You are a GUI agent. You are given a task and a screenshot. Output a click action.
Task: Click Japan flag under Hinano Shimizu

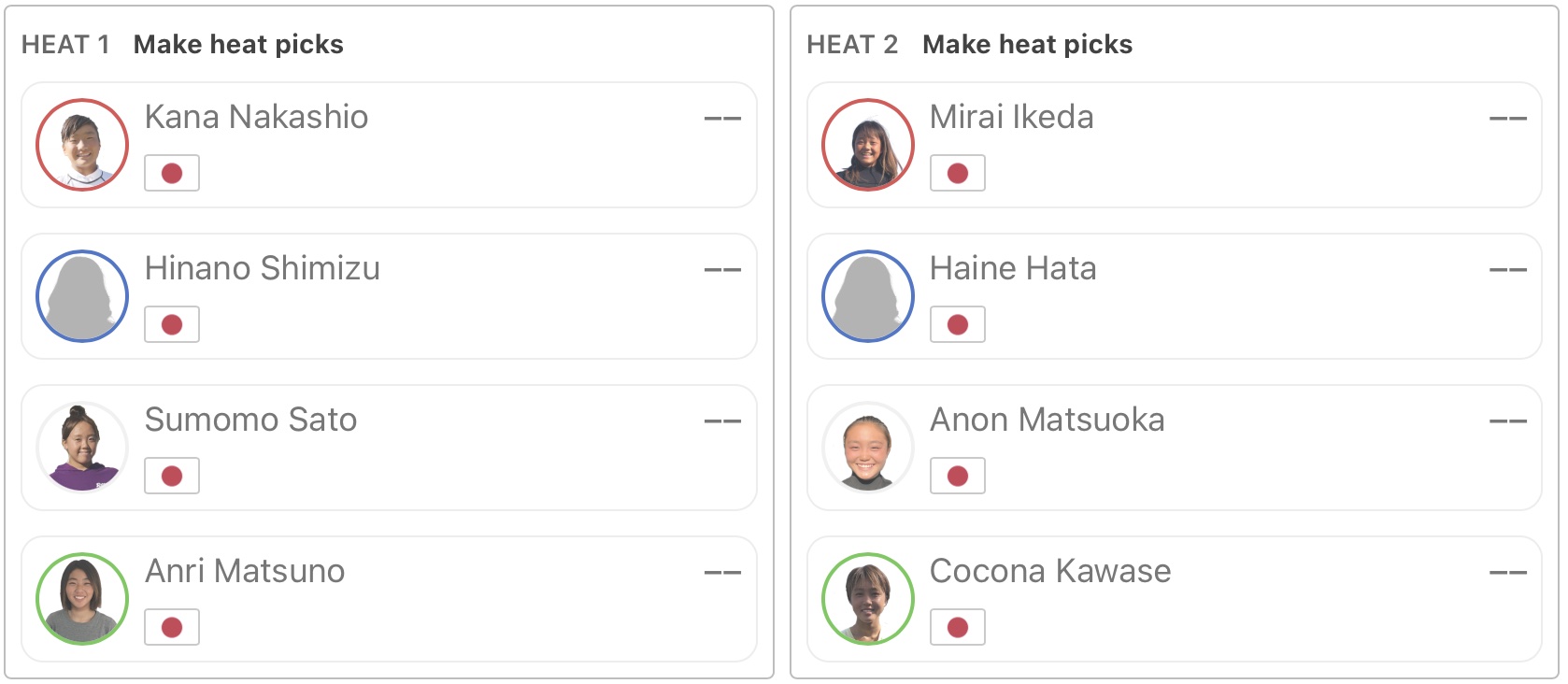tap(172, 324)
